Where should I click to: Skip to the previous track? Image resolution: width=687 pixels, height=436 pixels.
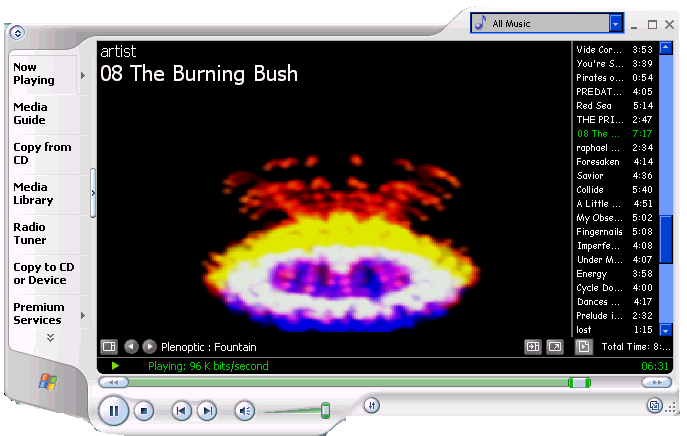[x=181, y=411]
